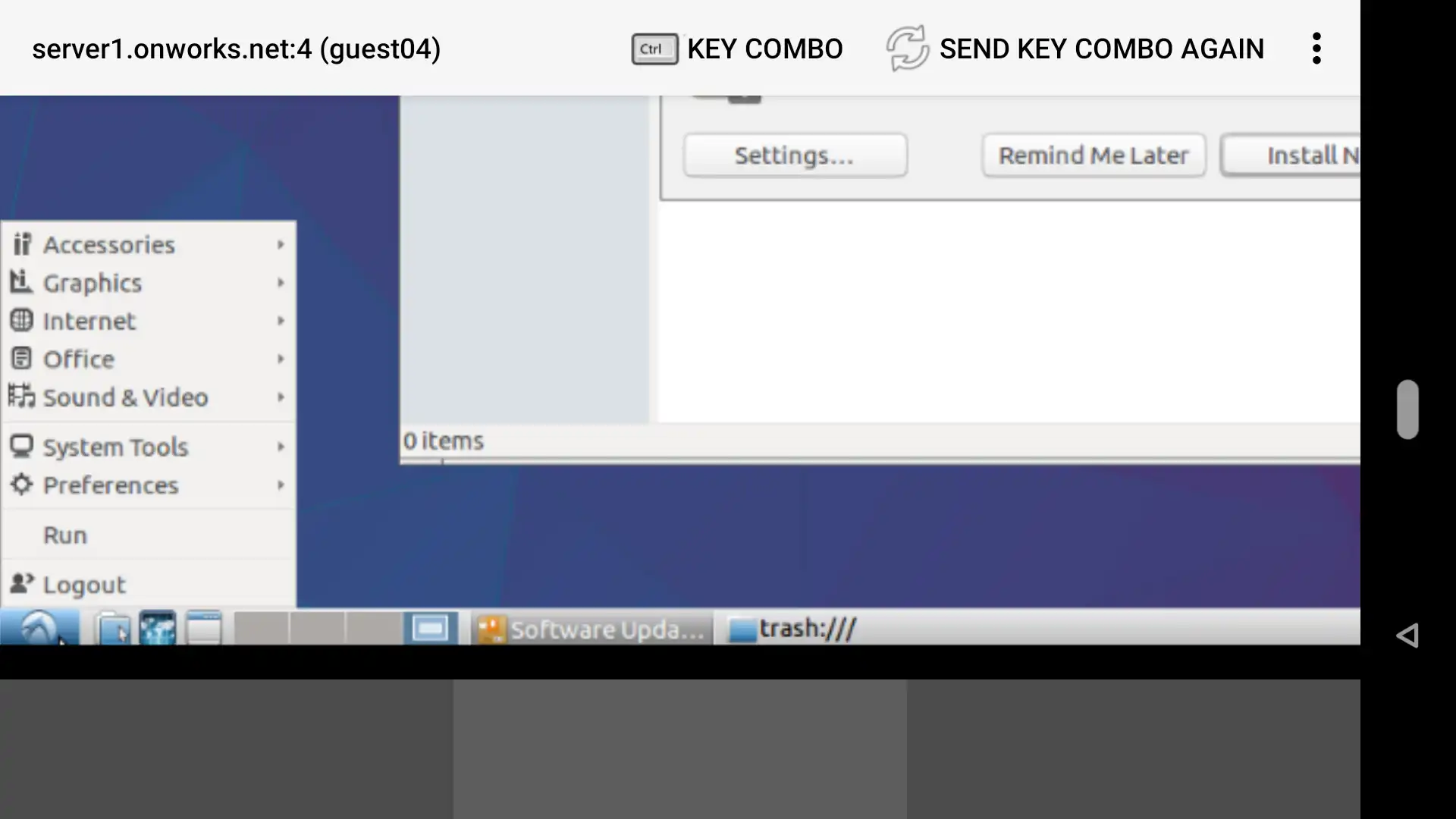Click the three-dot overflow menu button
The width and height of the screenshot is (1456, 819).
[1317, 48]
